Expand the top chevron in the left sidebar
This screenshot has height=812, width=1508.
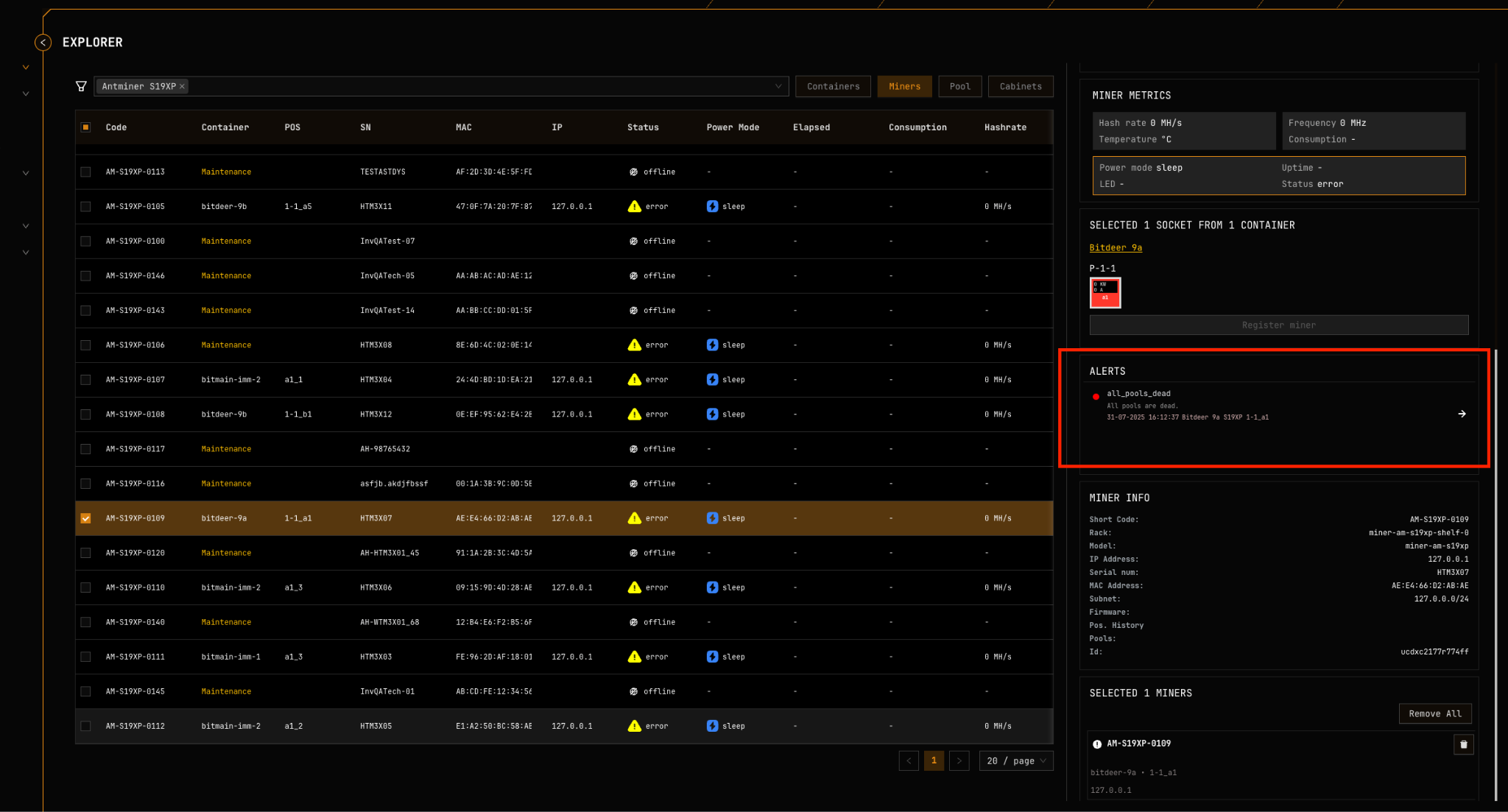coord(26,66)
